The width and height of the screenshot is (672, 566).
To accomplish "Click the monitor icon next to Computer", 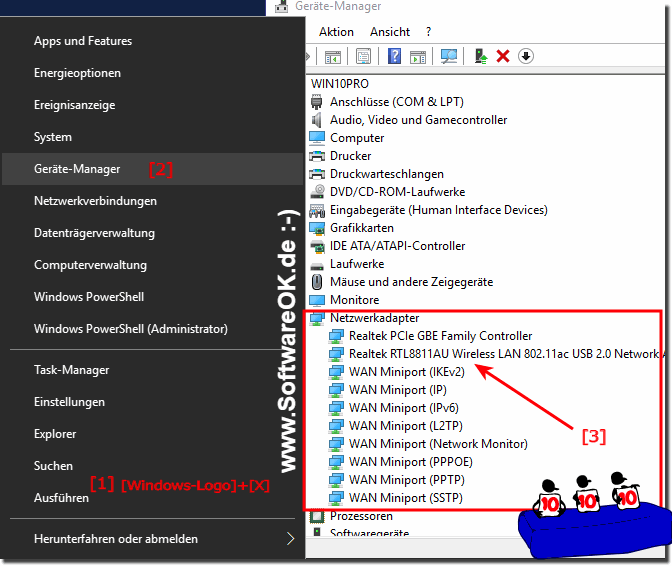I will pos(317,138).
